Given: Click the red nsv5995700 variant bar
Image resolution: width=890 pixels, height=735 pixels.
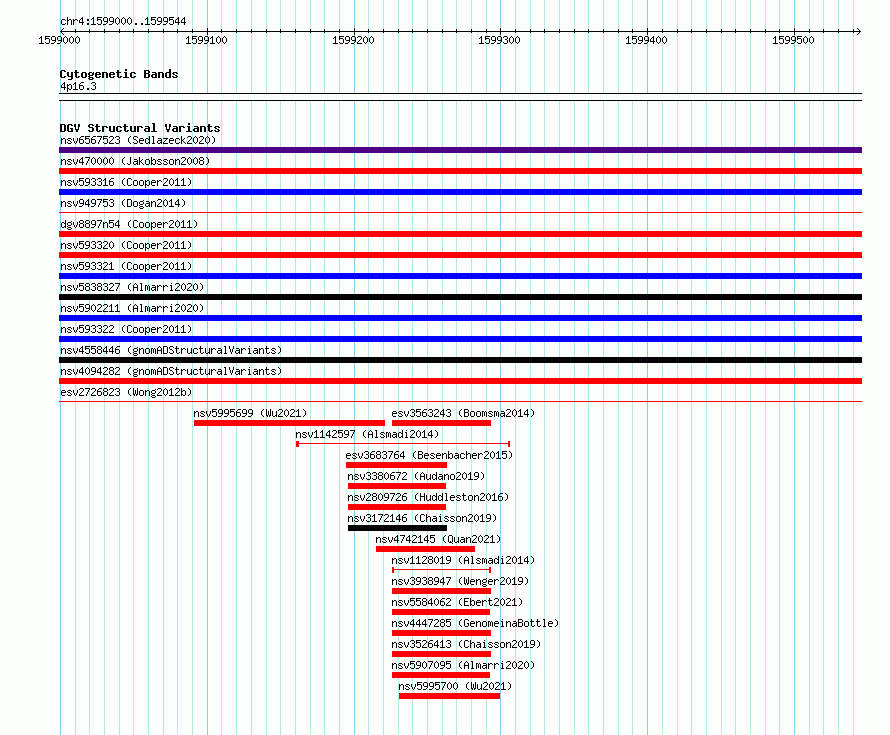Looking at the screenshot, I should [x=450, y=696].
